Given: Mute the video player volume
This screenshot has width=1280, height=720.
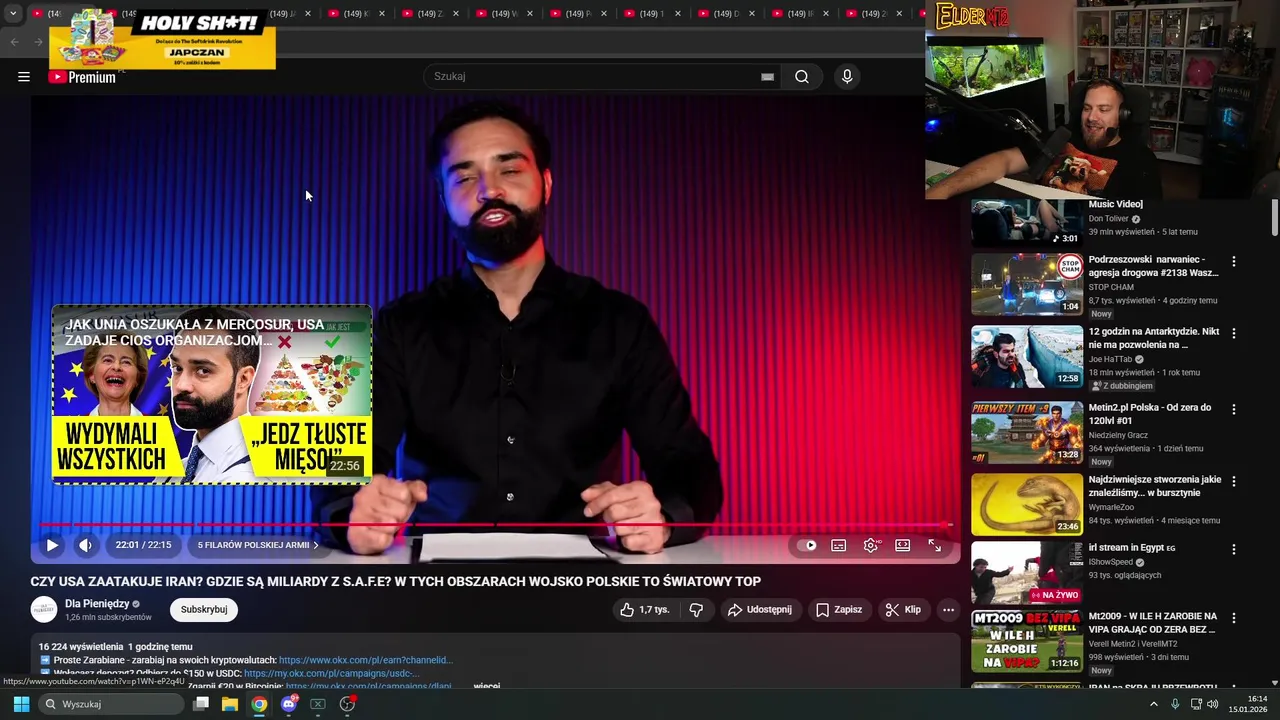Looking at the screenshot, I should click(x=85, y=545).
